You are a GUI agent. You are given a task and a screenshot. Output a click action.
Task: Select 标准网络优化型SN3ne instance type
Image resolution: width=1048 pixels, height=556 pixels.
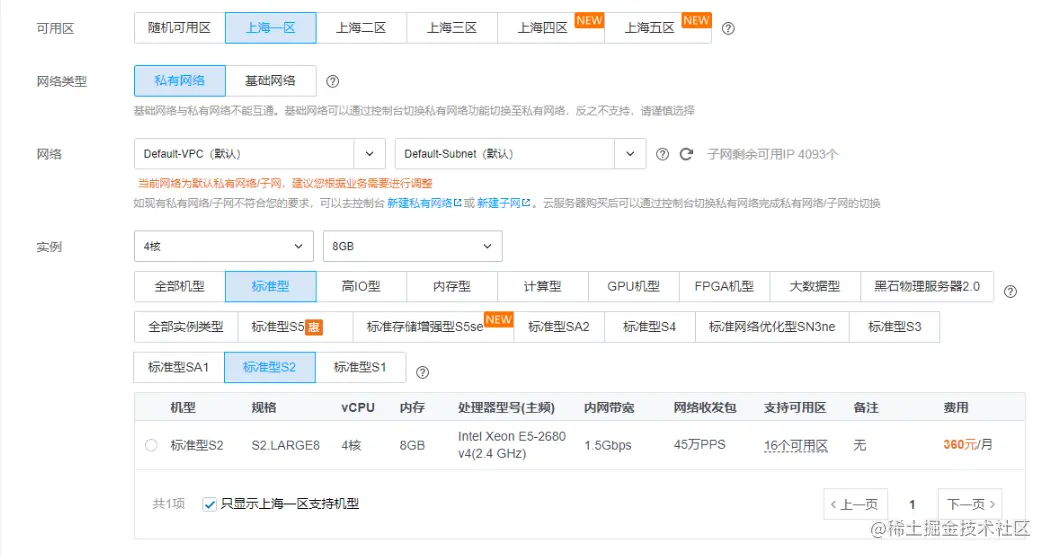[x=772, y=327]
